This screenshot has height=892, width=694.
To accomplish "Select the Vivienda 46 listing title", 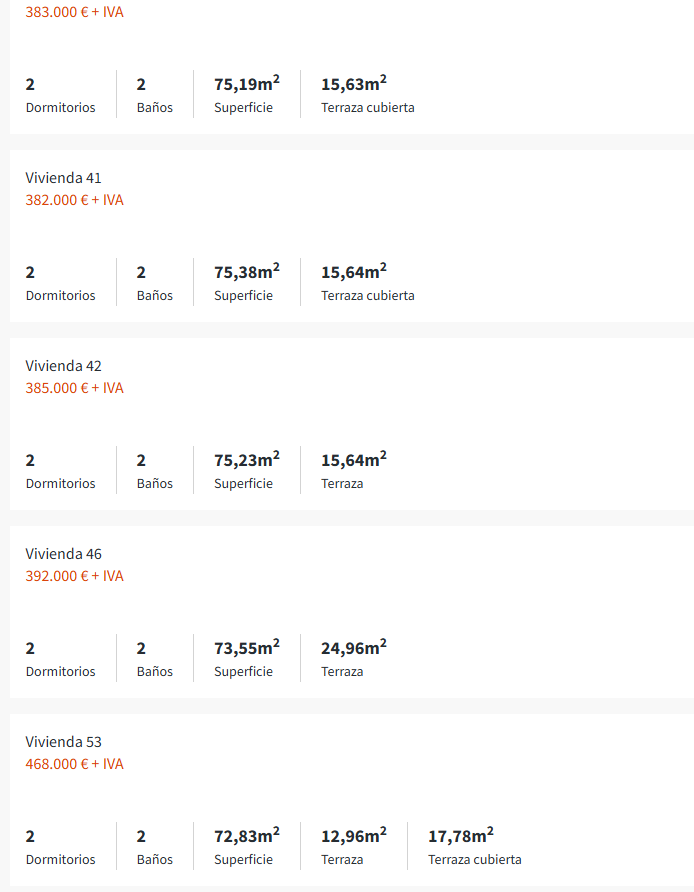I will click(x=63, y=554).
